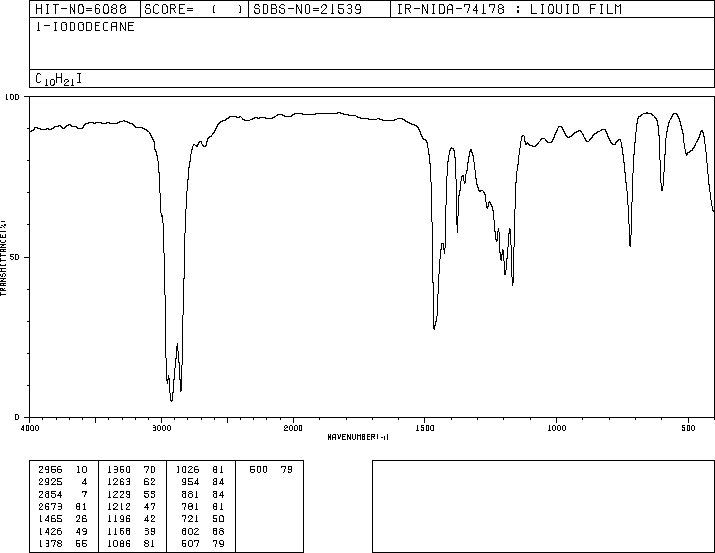Click the 607 wavenumber in peak table

[x=190, y=543]
